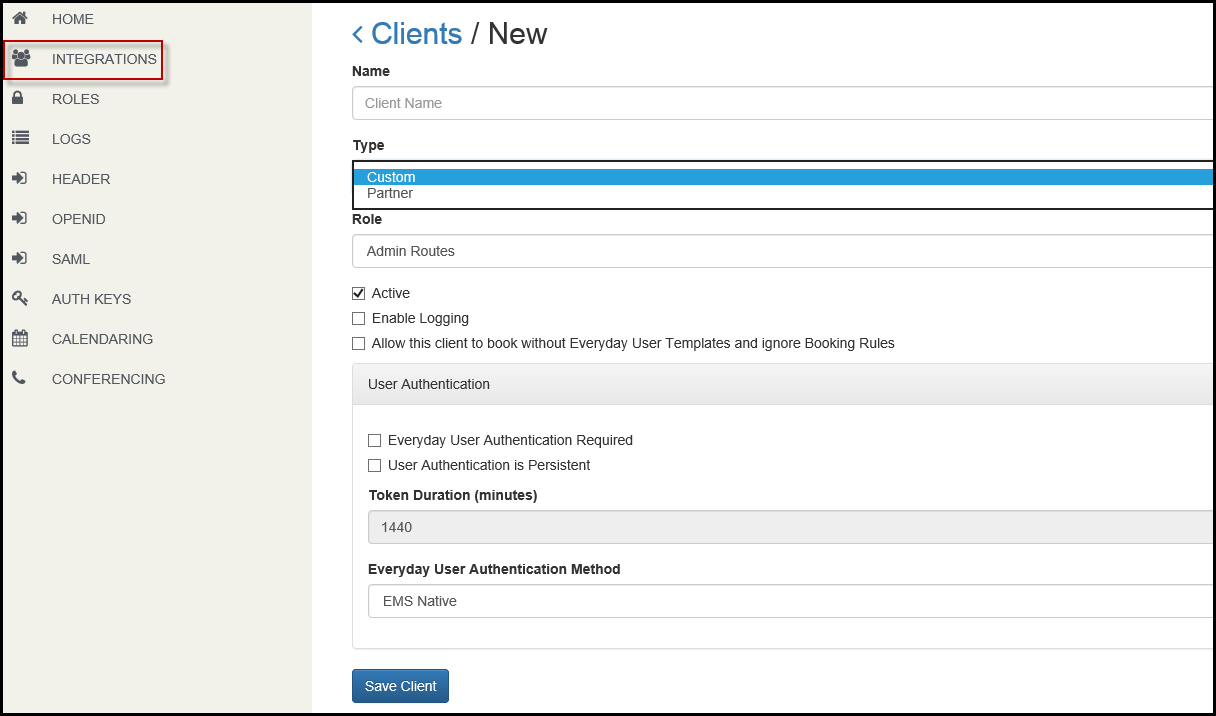Click the Auth Keys key icon
Screen dimensions: 1216x716
click(x=22, y=298)
